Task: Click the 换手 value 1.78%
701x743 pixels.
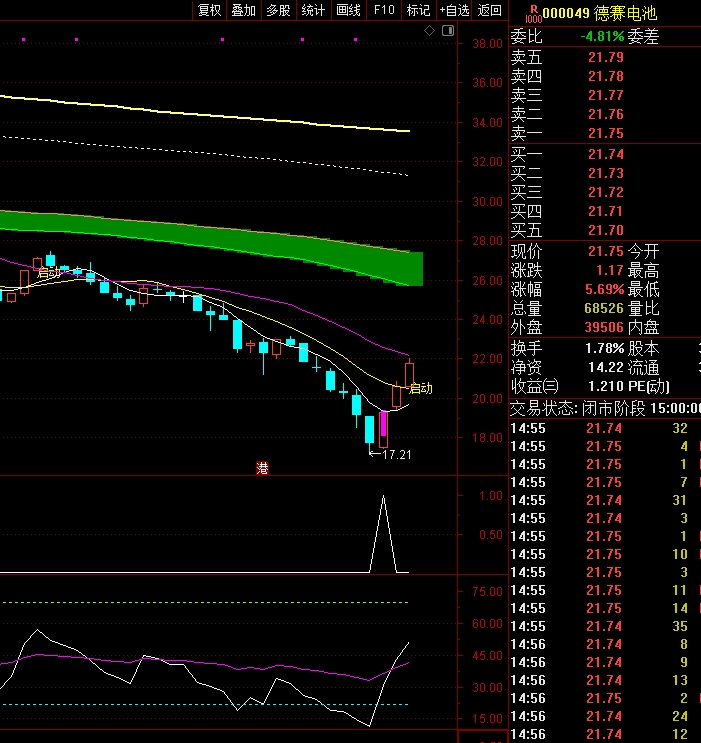Action: pos(604,348)
